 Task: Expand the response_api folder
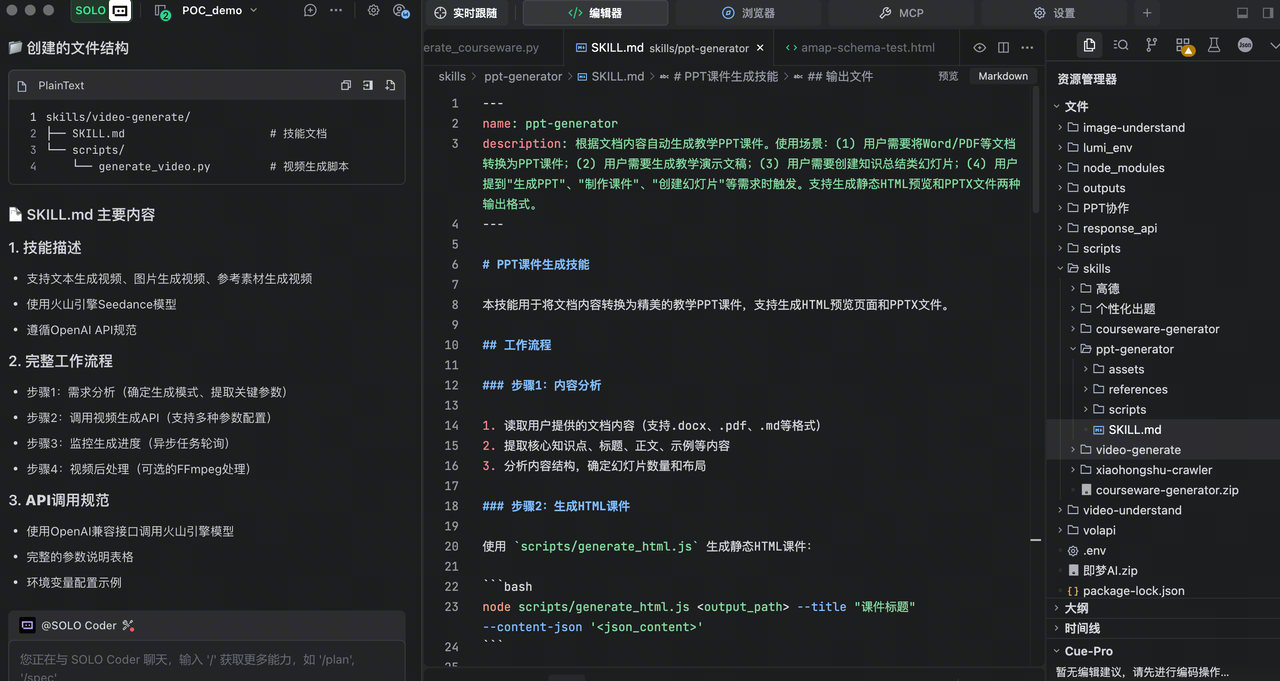[x=1163, y=228]
